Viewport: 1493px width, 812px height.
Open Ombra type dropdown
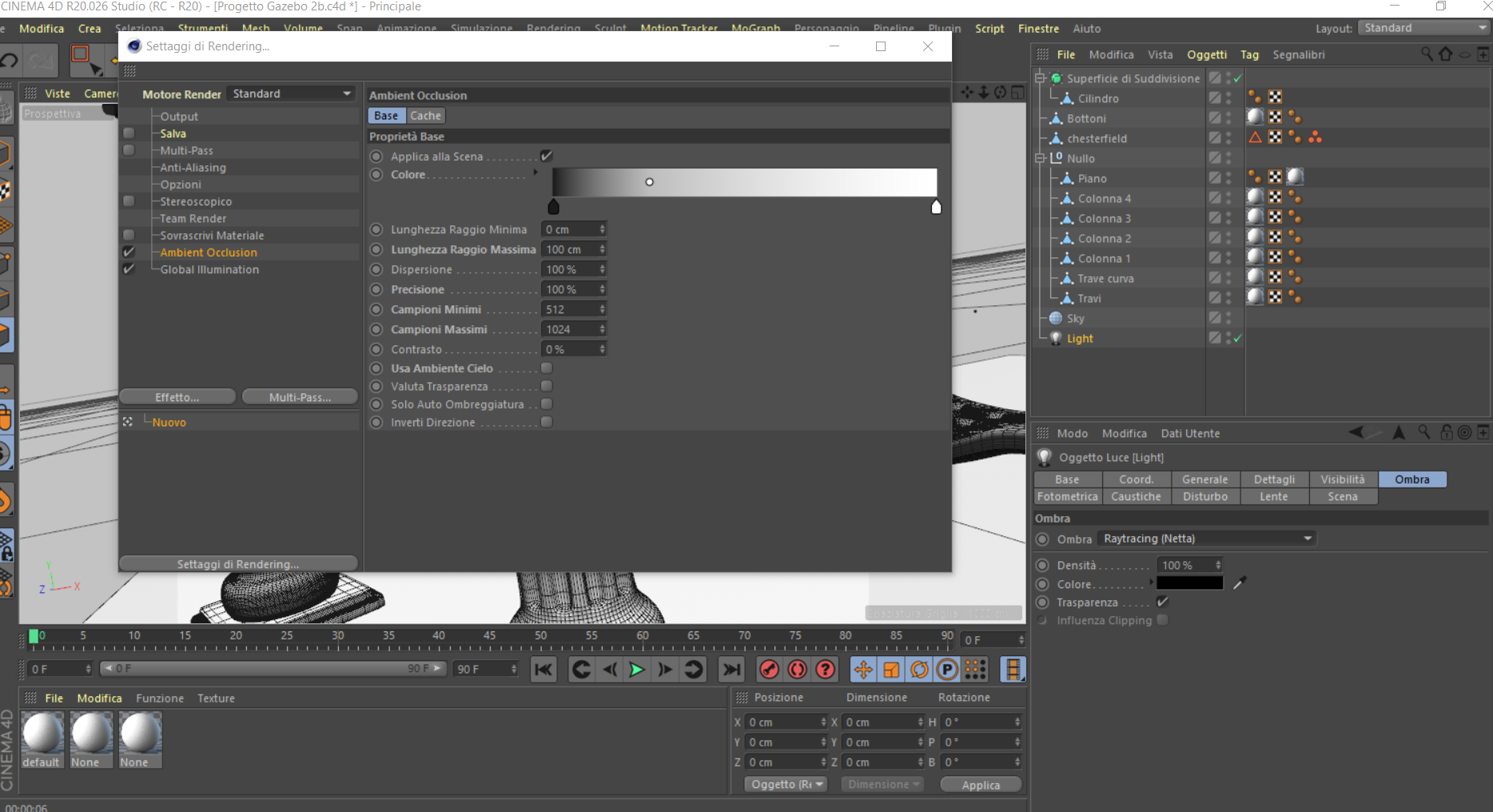point(1206,539)
